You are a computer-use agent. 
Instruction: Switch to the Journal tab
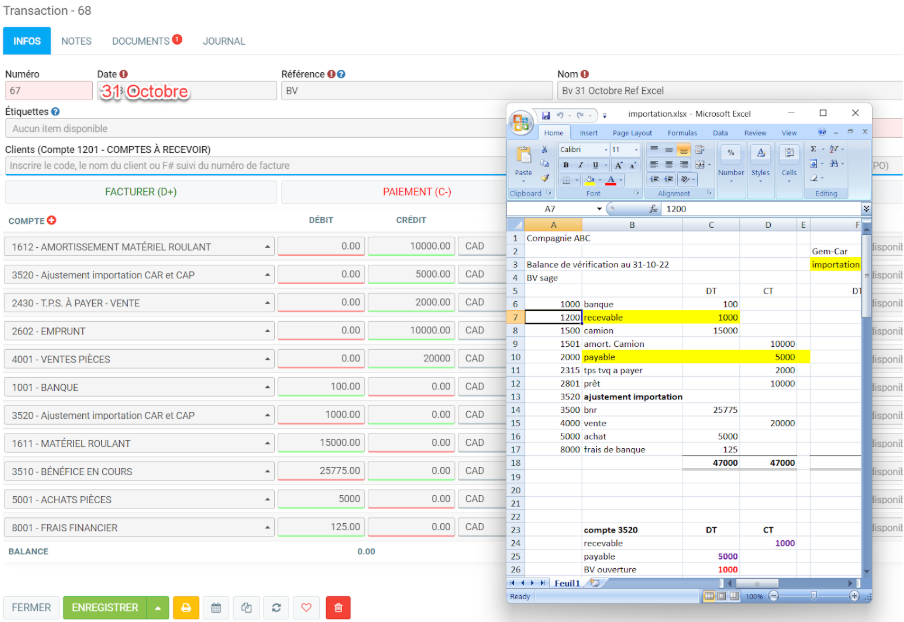(224, 41)
